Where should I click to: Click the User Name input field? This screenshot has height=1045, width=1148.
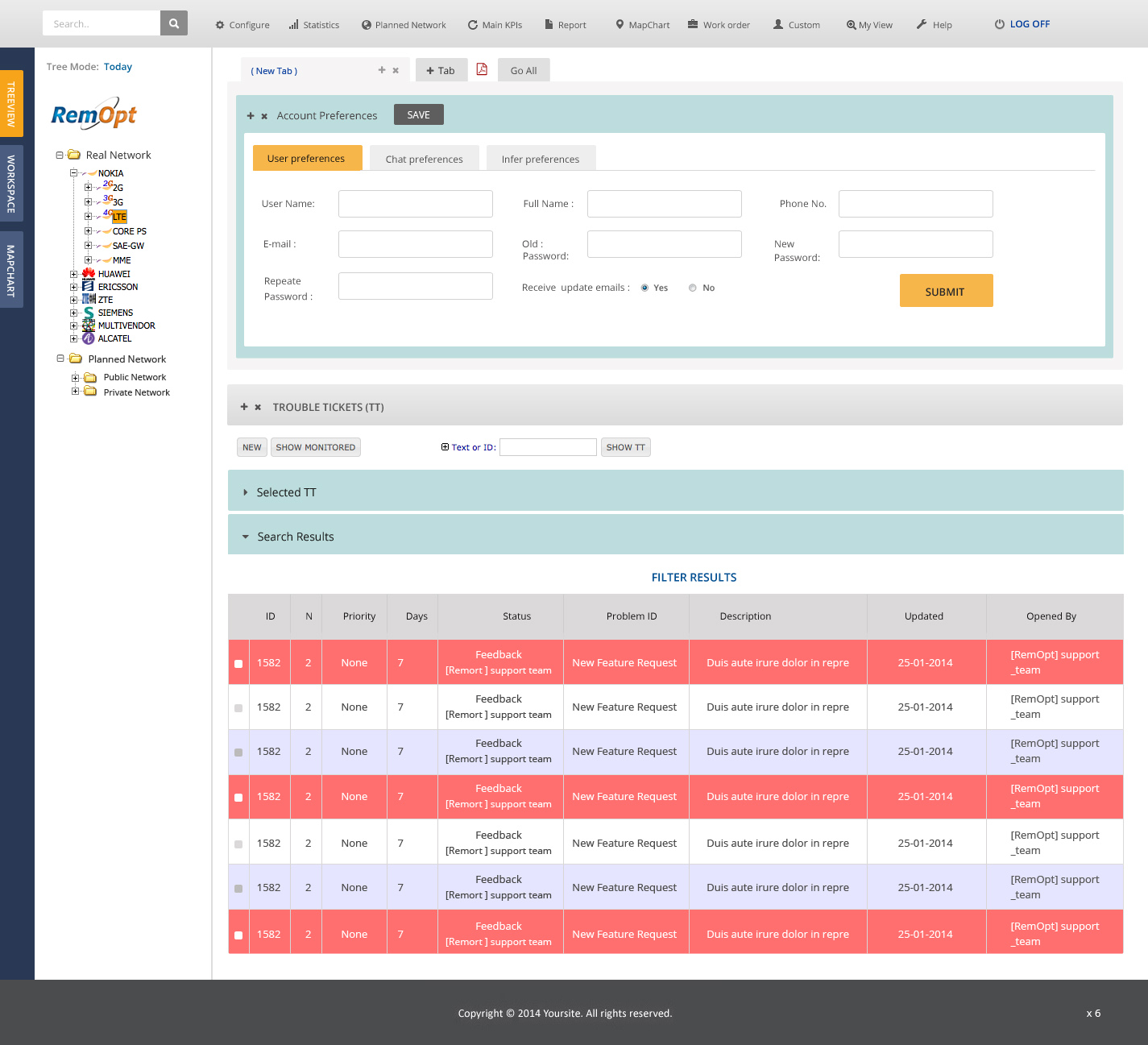(x=416, y=204)
